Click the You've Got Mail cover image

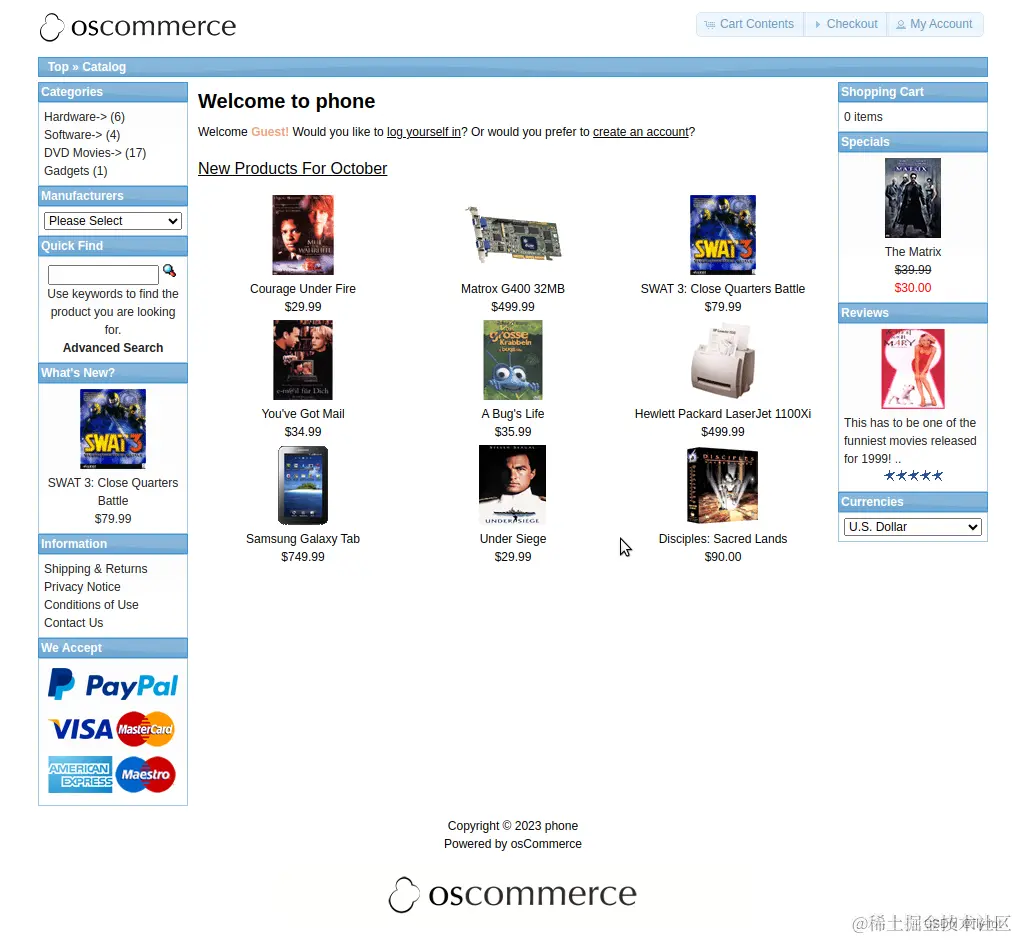[303, 360]
